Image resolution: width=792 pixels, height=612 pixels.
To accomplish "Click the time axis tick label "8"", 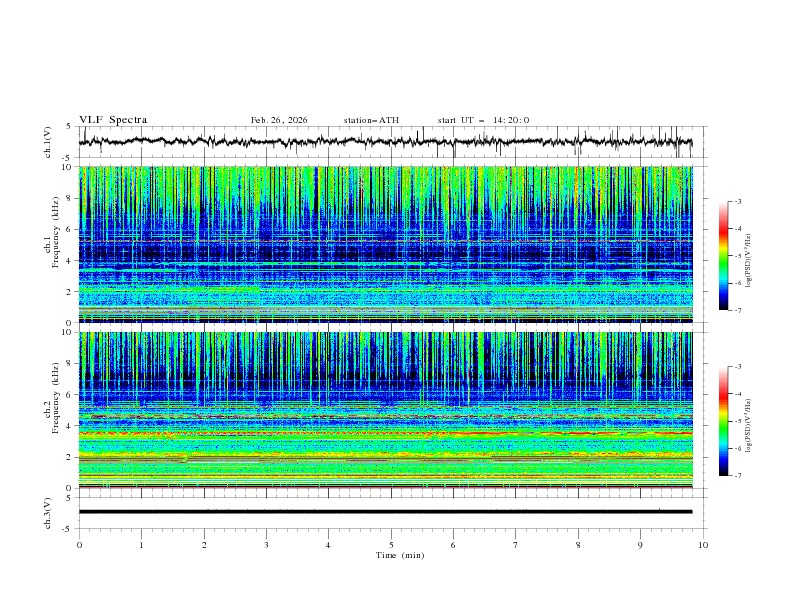I will click(578, 545).
